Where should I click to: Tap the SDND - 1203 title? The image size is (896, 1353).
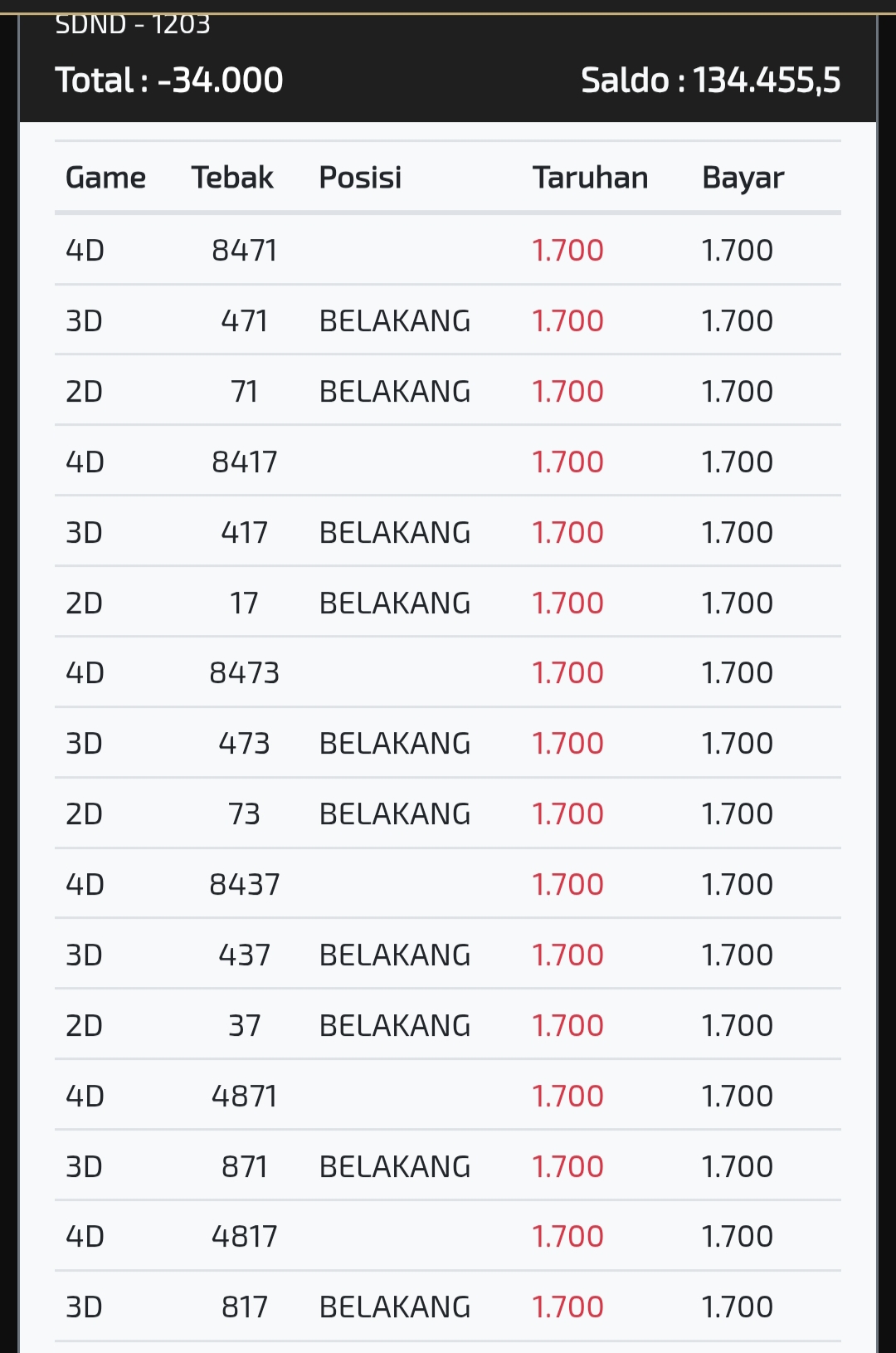tap(133, 25)
